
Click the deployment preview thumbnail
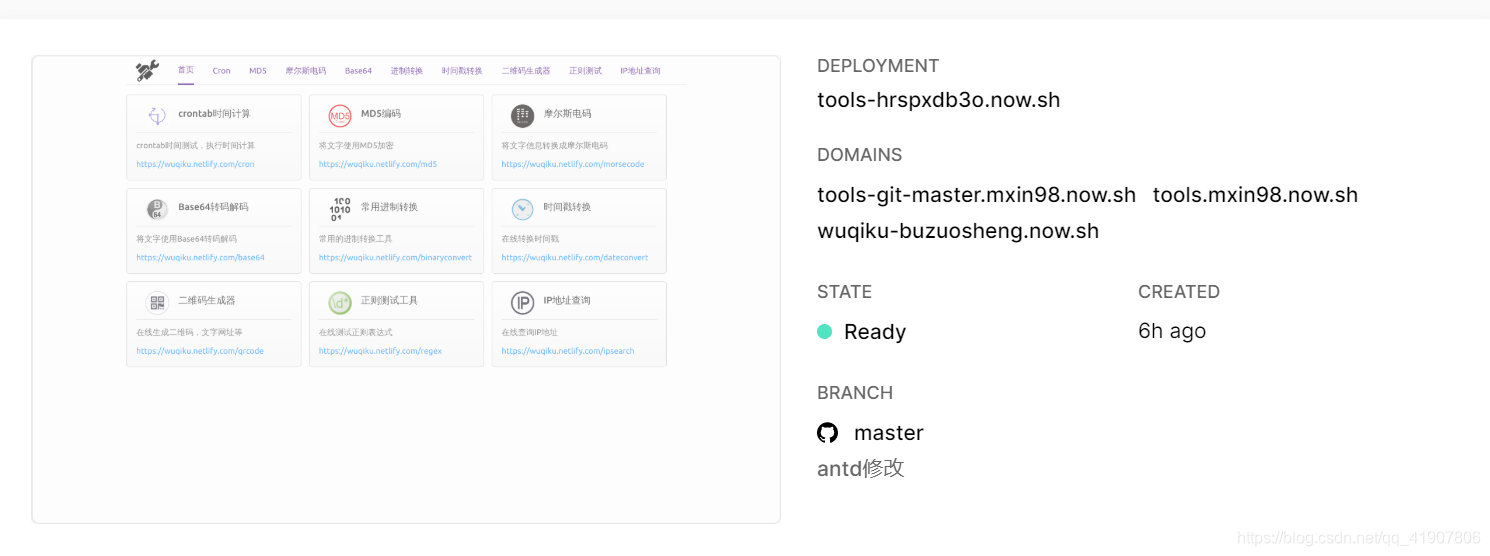coord(406,289)
